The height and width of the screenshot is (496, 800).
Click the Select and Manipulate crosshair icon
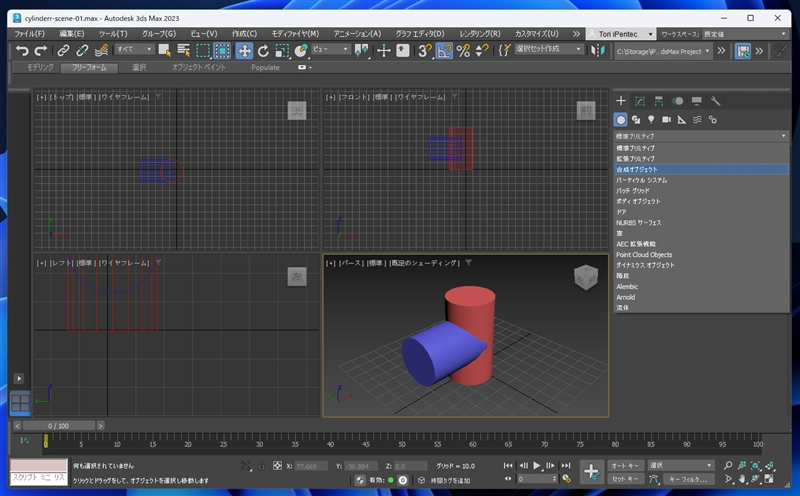coord(384,51)
